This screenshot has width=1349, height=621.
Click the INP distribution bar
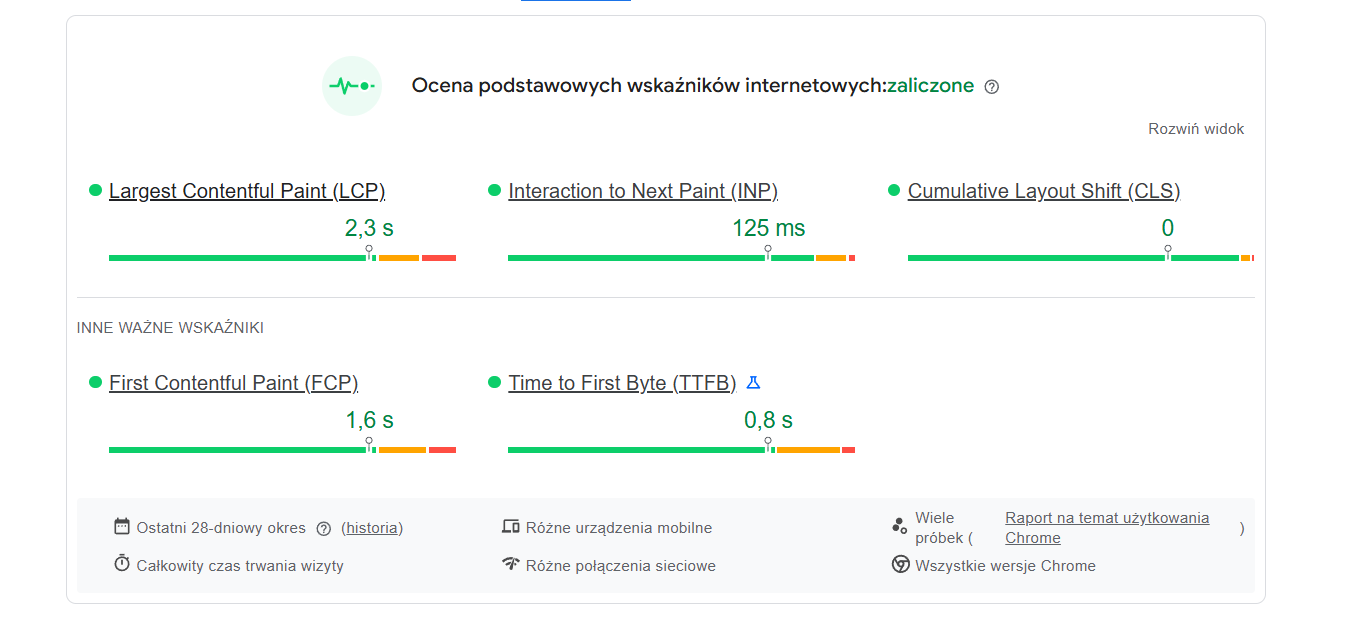point(681,258)
